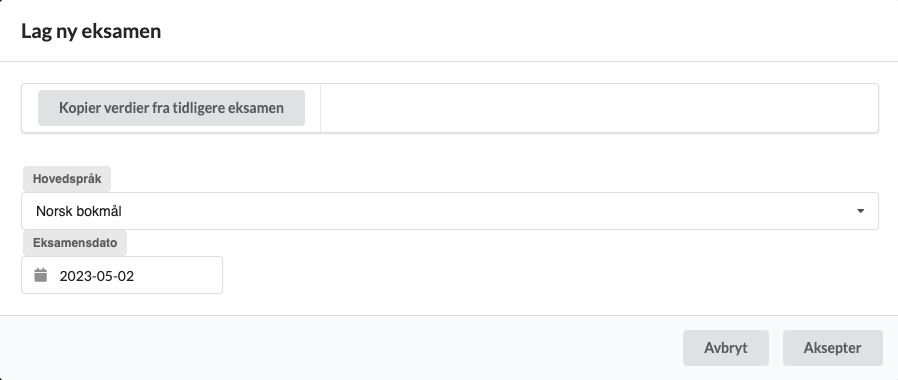Click Kopier verdier fra tidligere eksamen button

(x=171, y=108)
